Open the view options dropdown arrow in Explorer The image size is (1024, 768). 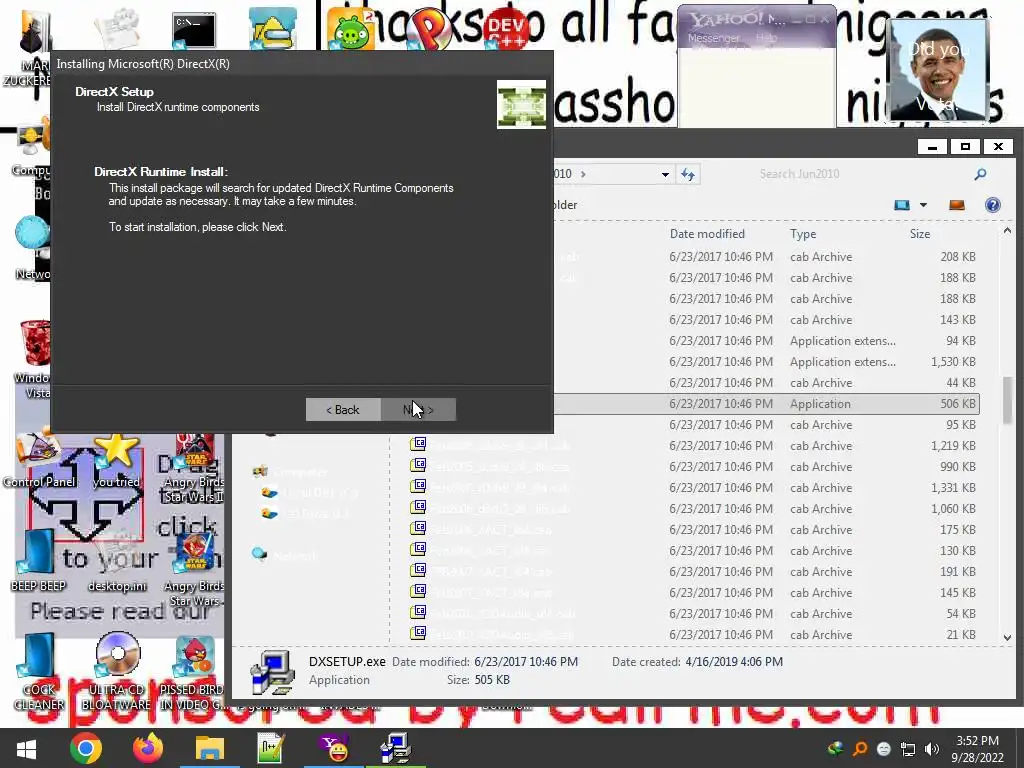[923, 205]
